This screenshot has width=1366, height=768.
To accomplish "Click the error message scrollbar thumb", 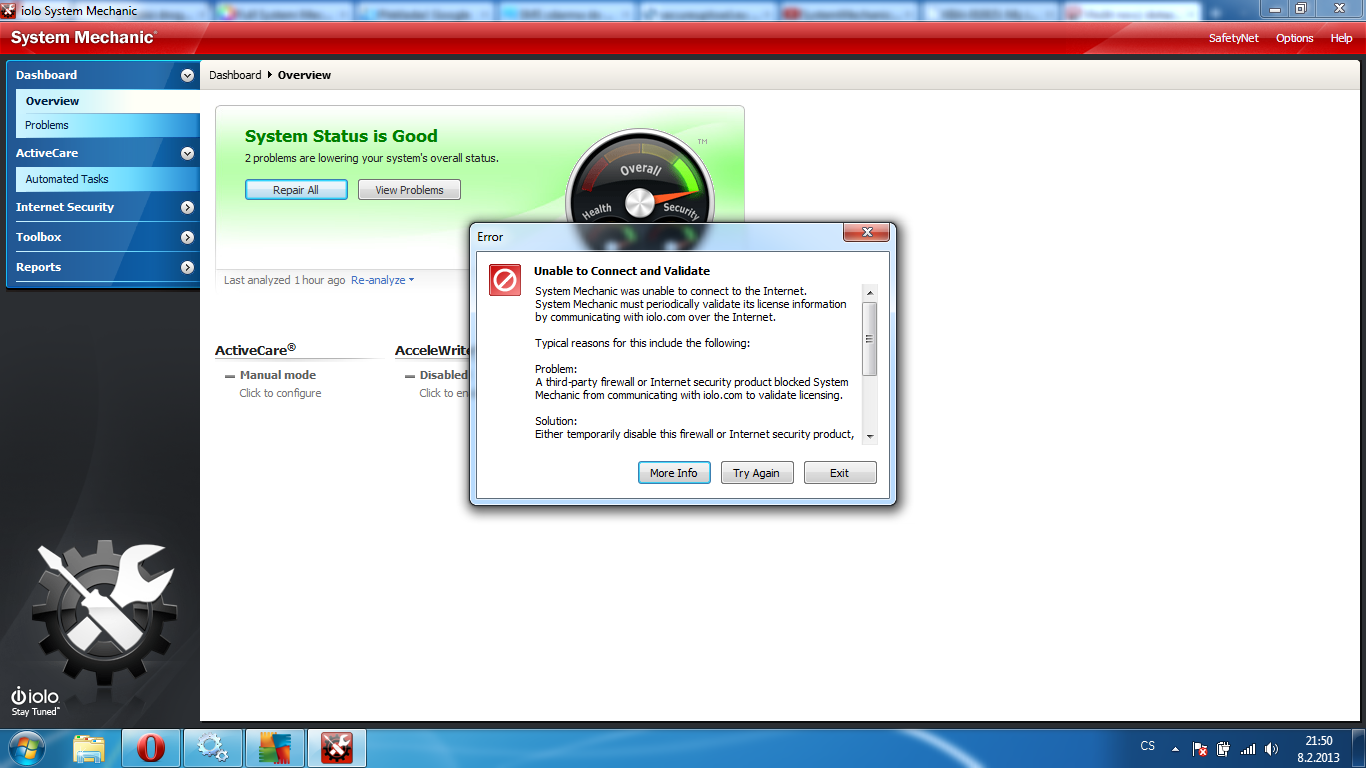I will (x=870, y=338).
